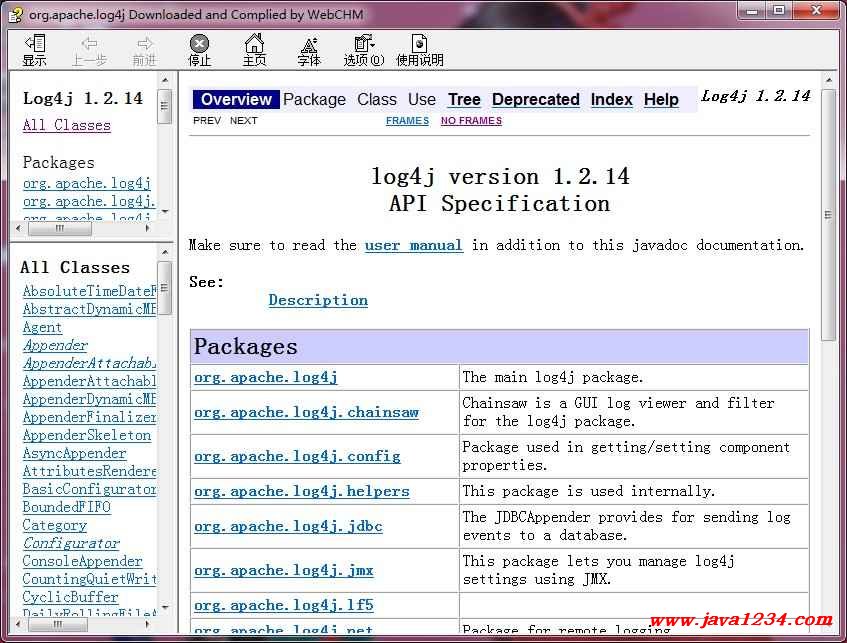
Task: Click "The main log4j package." description text
Action: (553, 377)
